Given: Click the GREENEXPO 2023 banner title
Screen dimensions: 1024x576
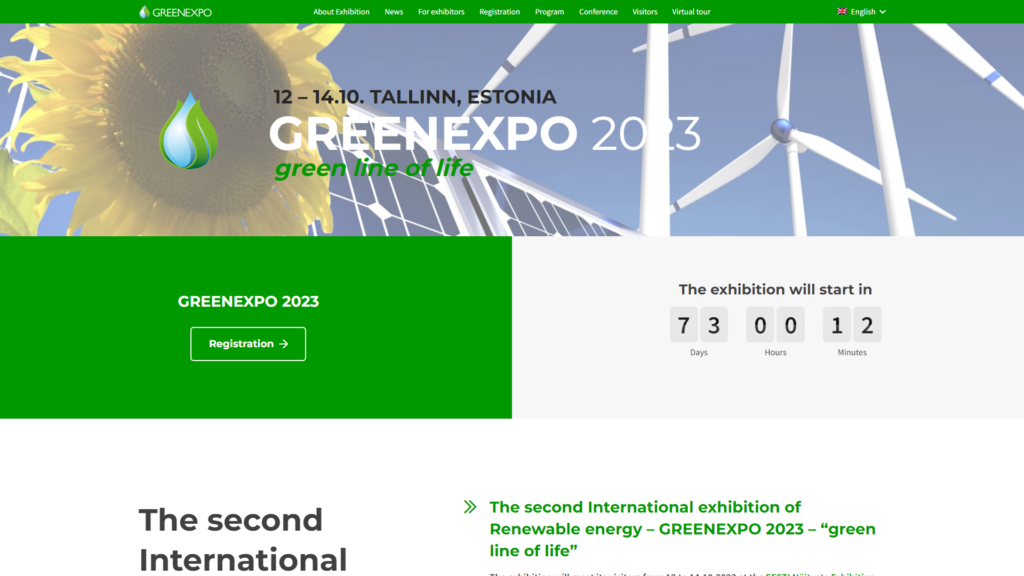Looking at the screenshot, I should (485, 133).
